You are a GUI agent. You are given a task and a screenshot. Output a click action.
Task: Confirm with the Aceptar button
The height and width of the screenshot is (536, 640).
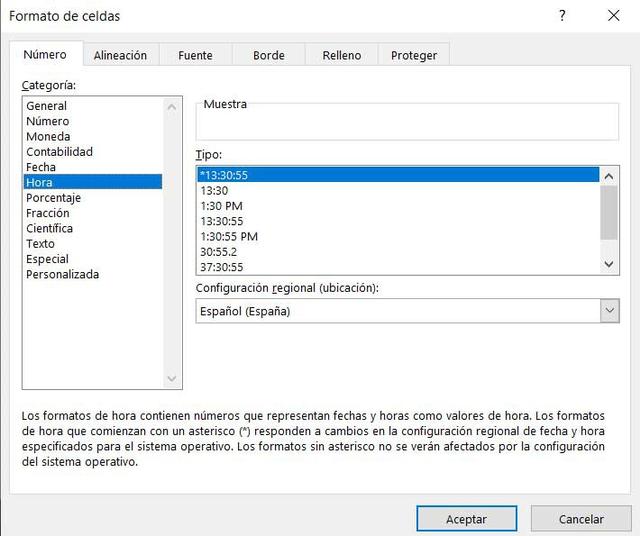click(x=467, y=519)
